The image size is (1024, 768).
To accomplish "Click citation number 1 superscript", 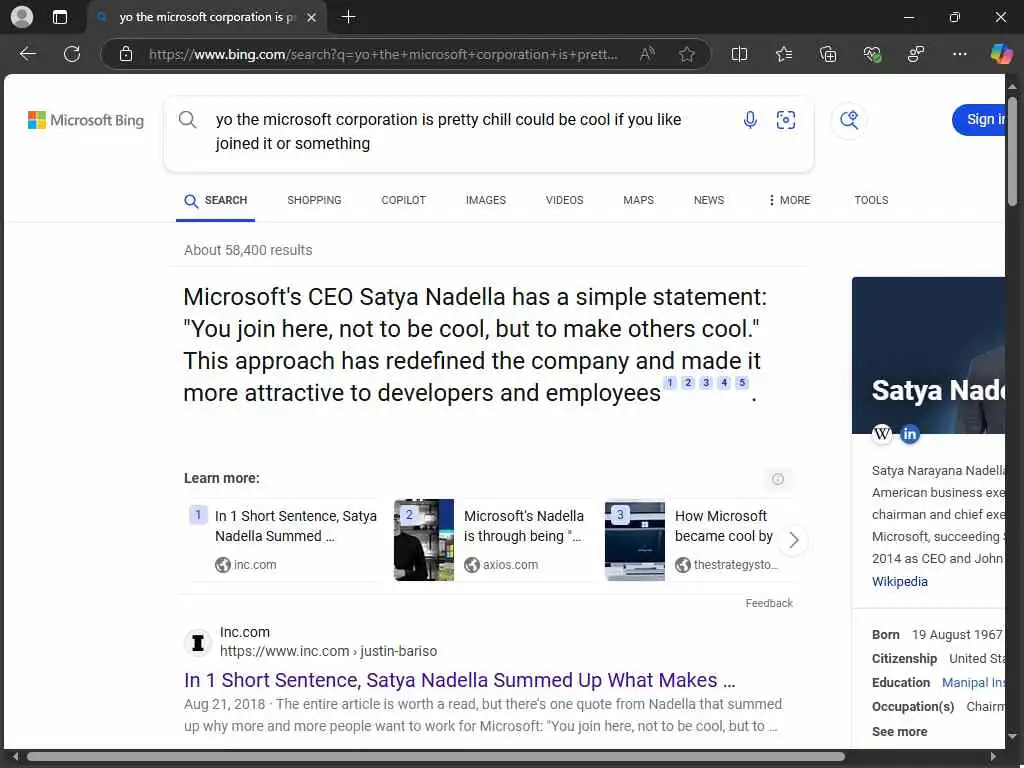I will point(669,383).
